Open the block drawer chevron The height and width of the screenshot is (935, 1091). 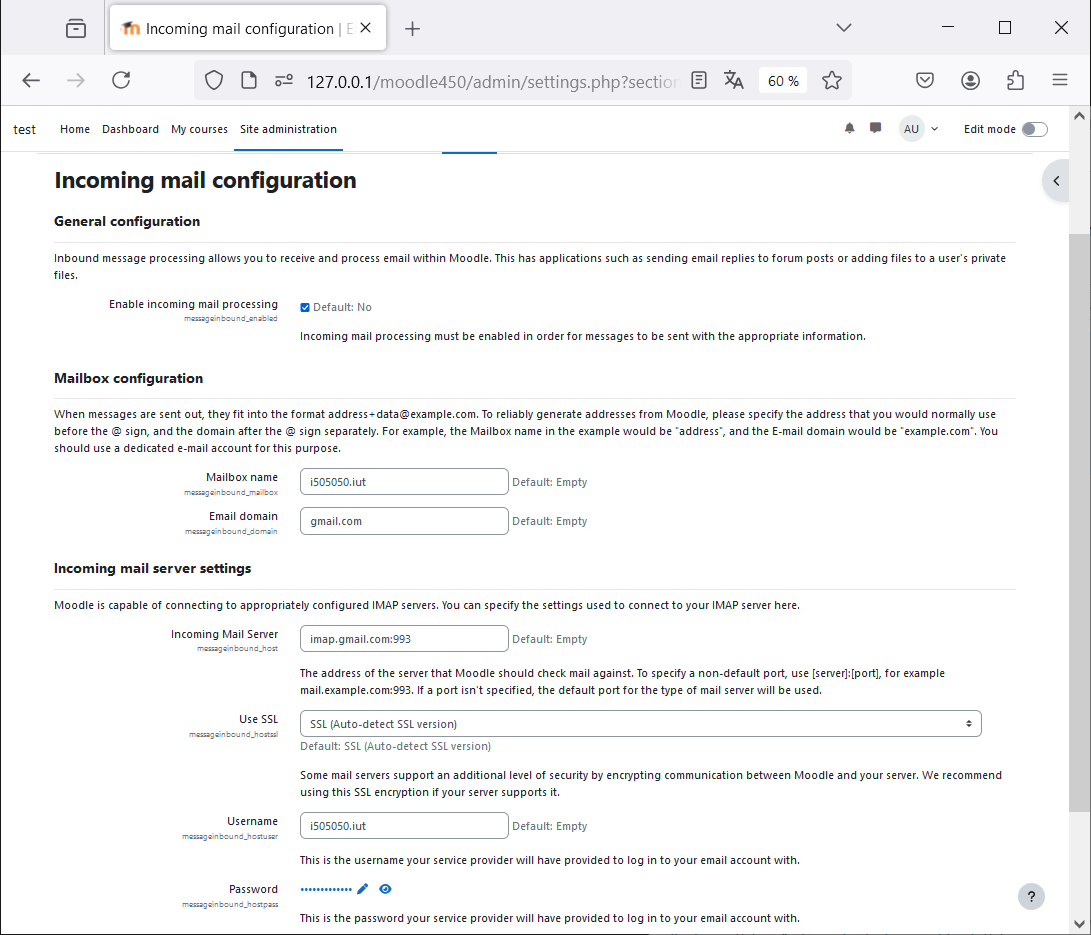click(x=1056, y=181)
